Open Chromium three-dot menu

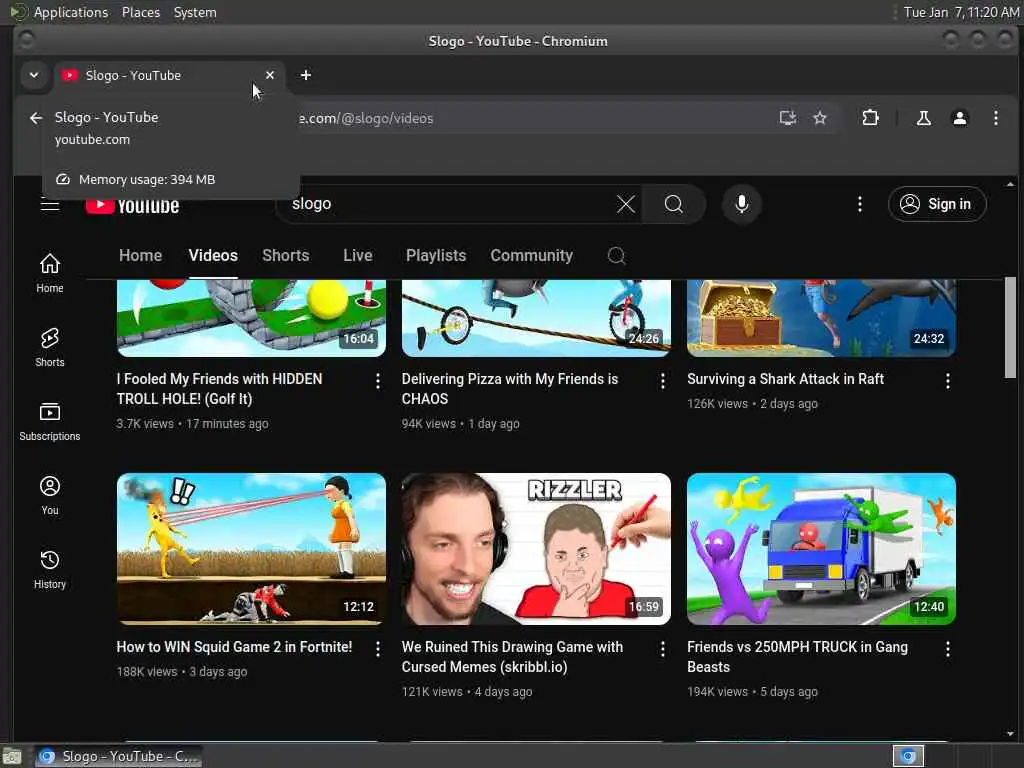click(x=995, y=118)
